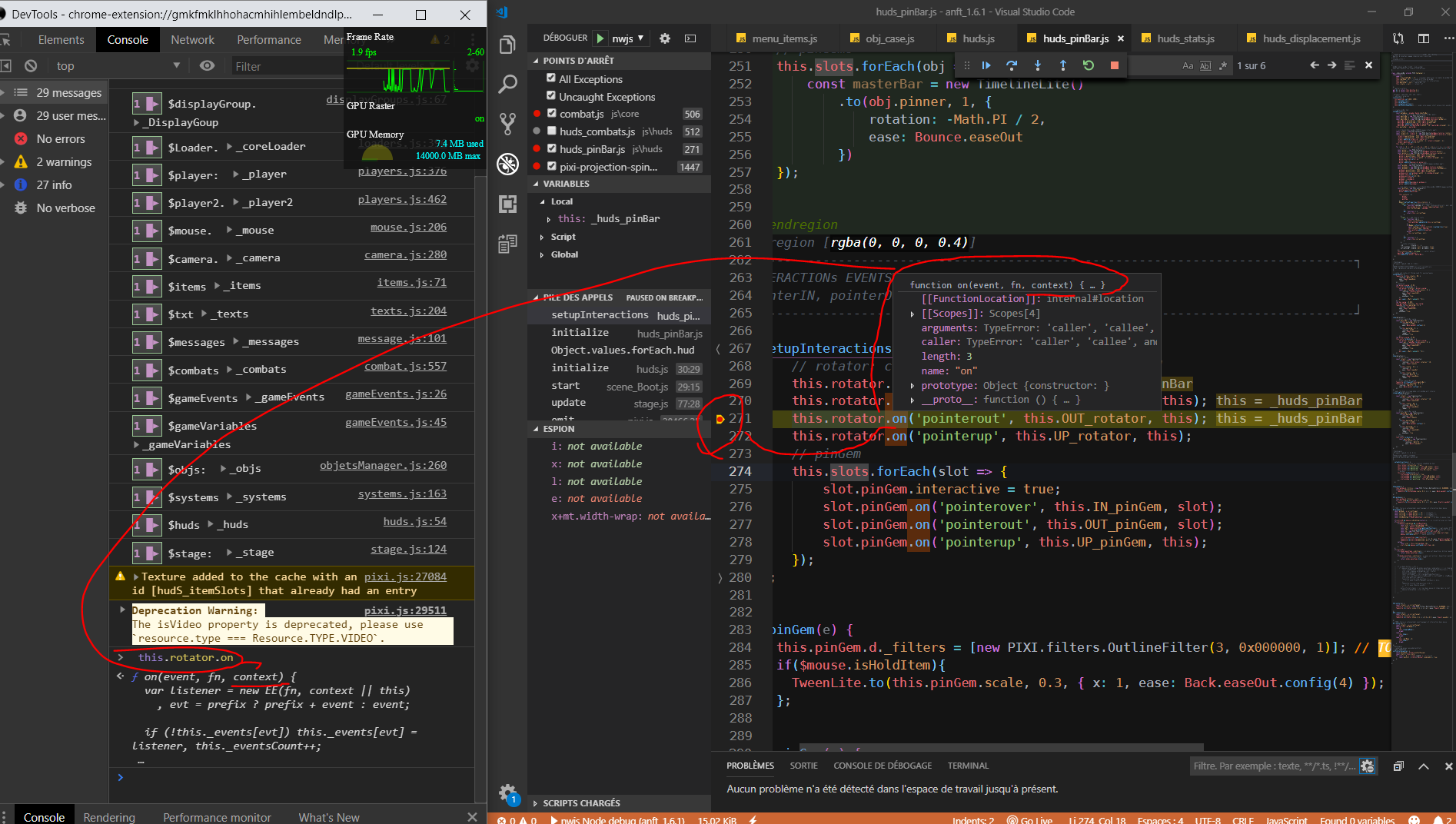Open the CONSOLE DE DÉBOGAGE panel tab
The width and height of the screenshot is (1456, 824).
click(883, 766)
